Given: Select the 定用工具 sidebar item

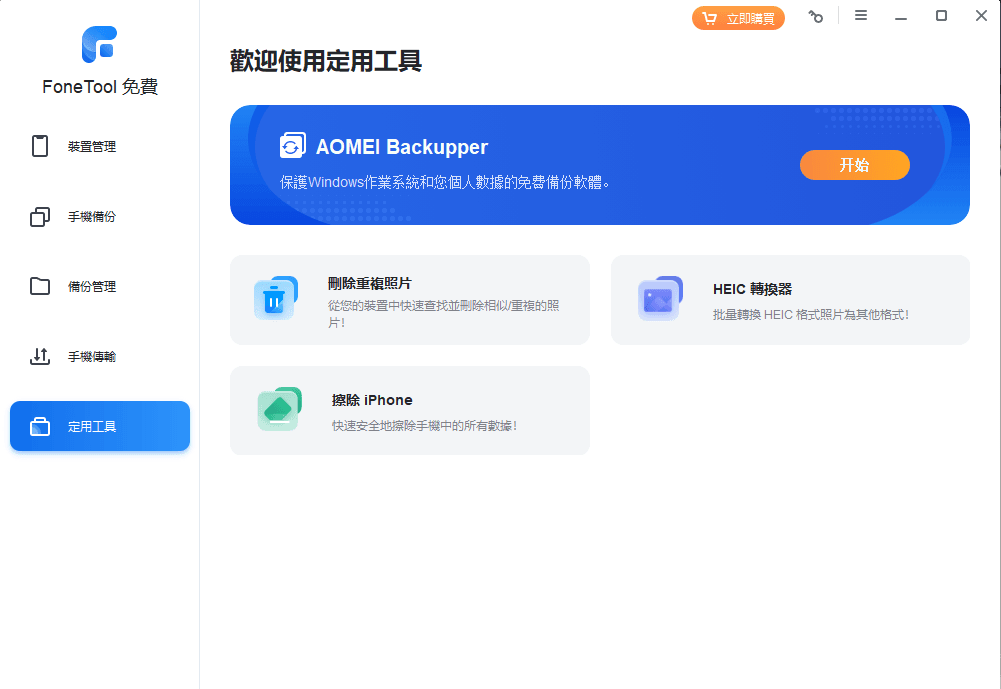Looking at the screenshot, I should pyautogui.click(x=100, y=426).
